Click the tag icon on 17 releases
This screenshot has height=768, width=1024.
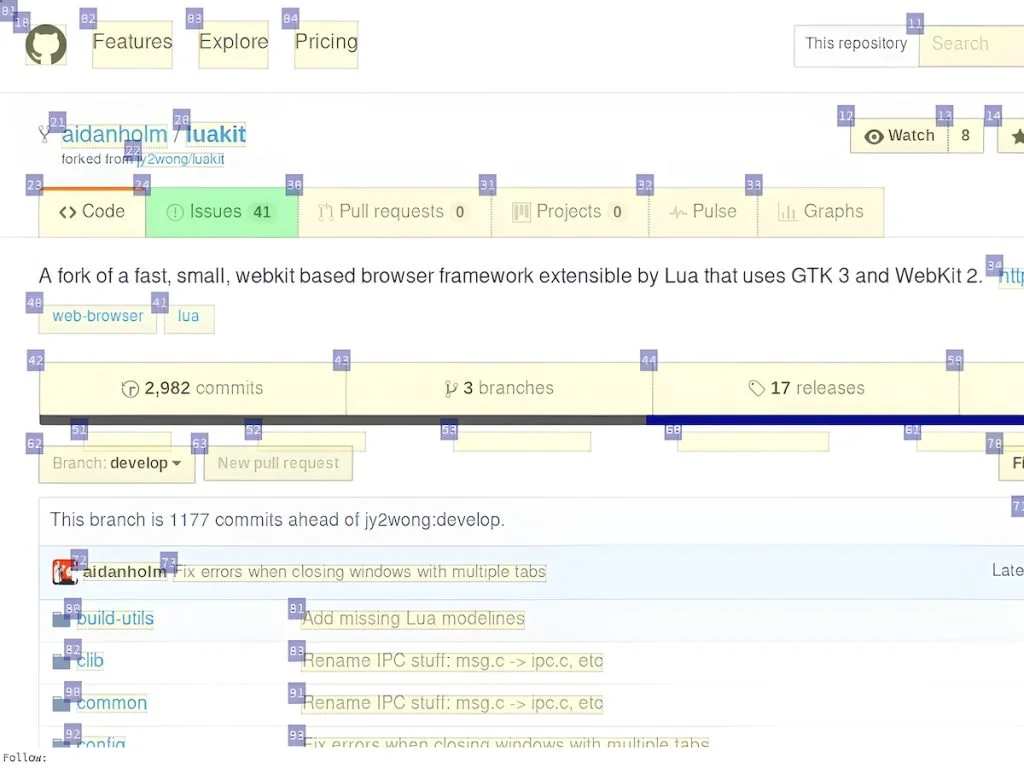[756, 388]
